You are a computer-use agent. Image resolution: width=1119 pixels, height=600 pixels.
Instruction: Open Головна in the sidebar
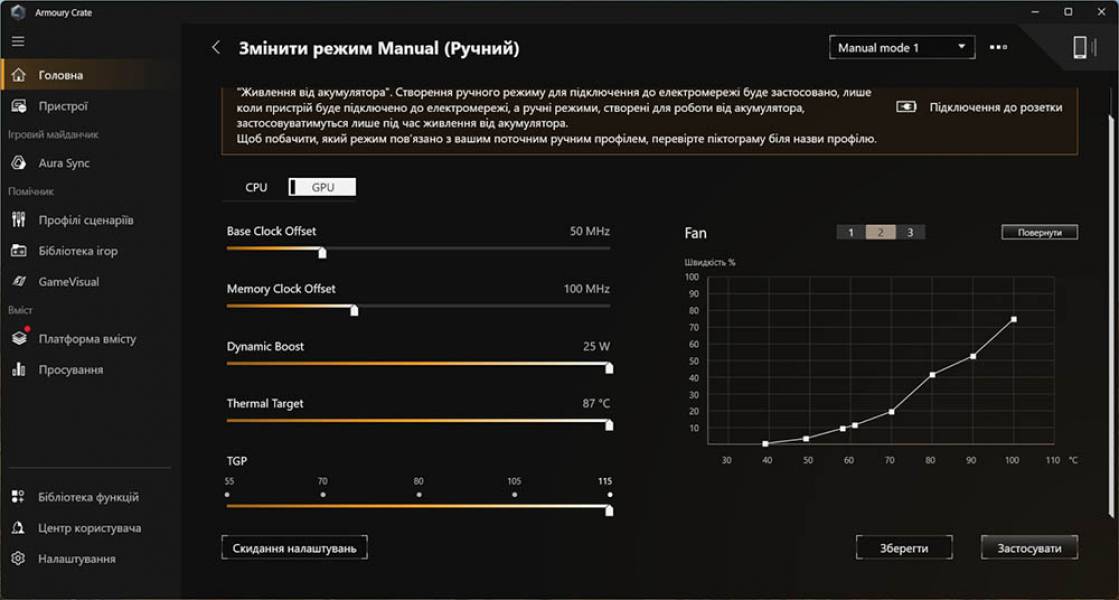90,75
